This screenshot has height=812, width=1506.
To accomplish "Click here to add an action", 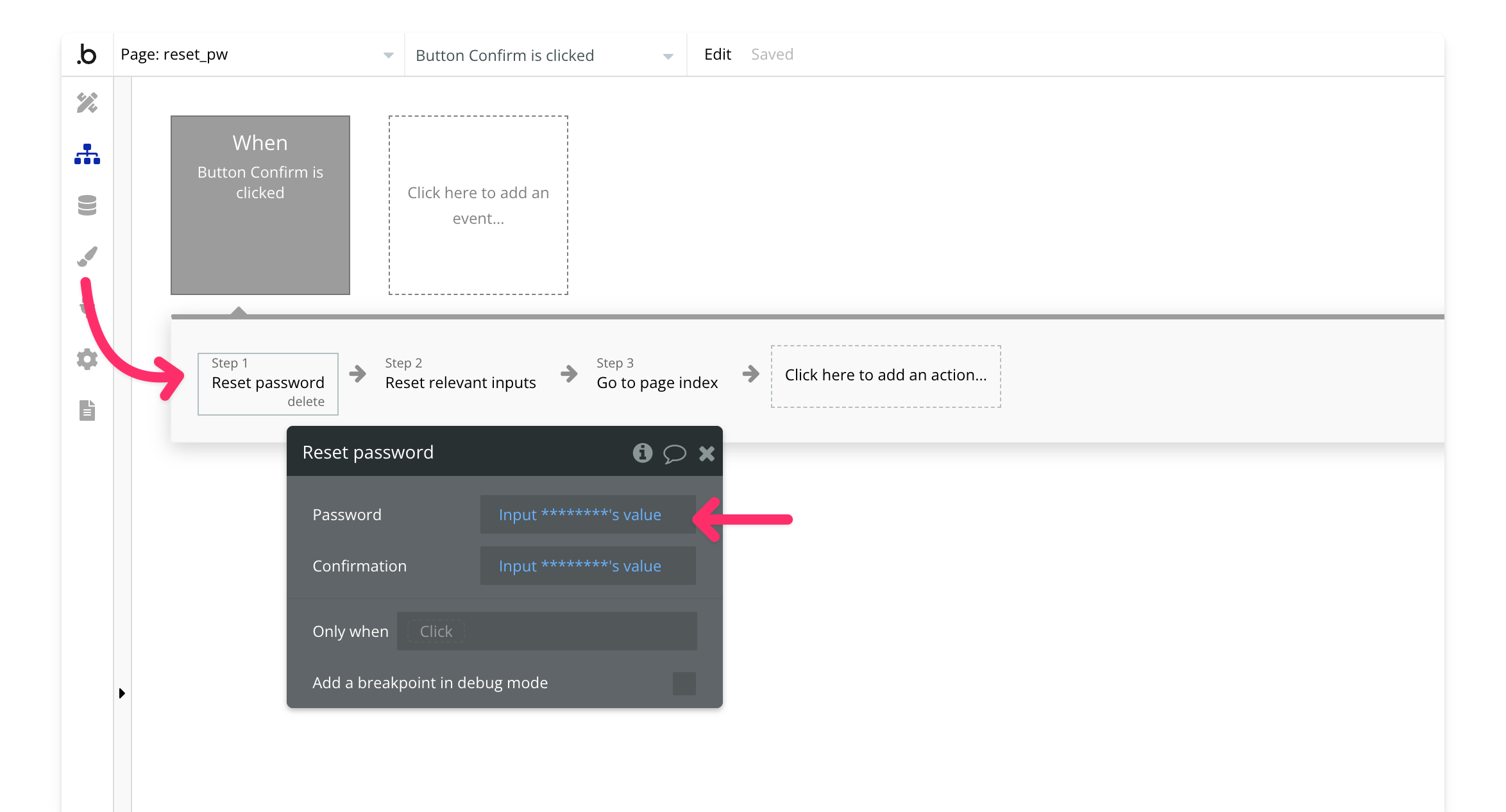I will click(x=885, y=375).
